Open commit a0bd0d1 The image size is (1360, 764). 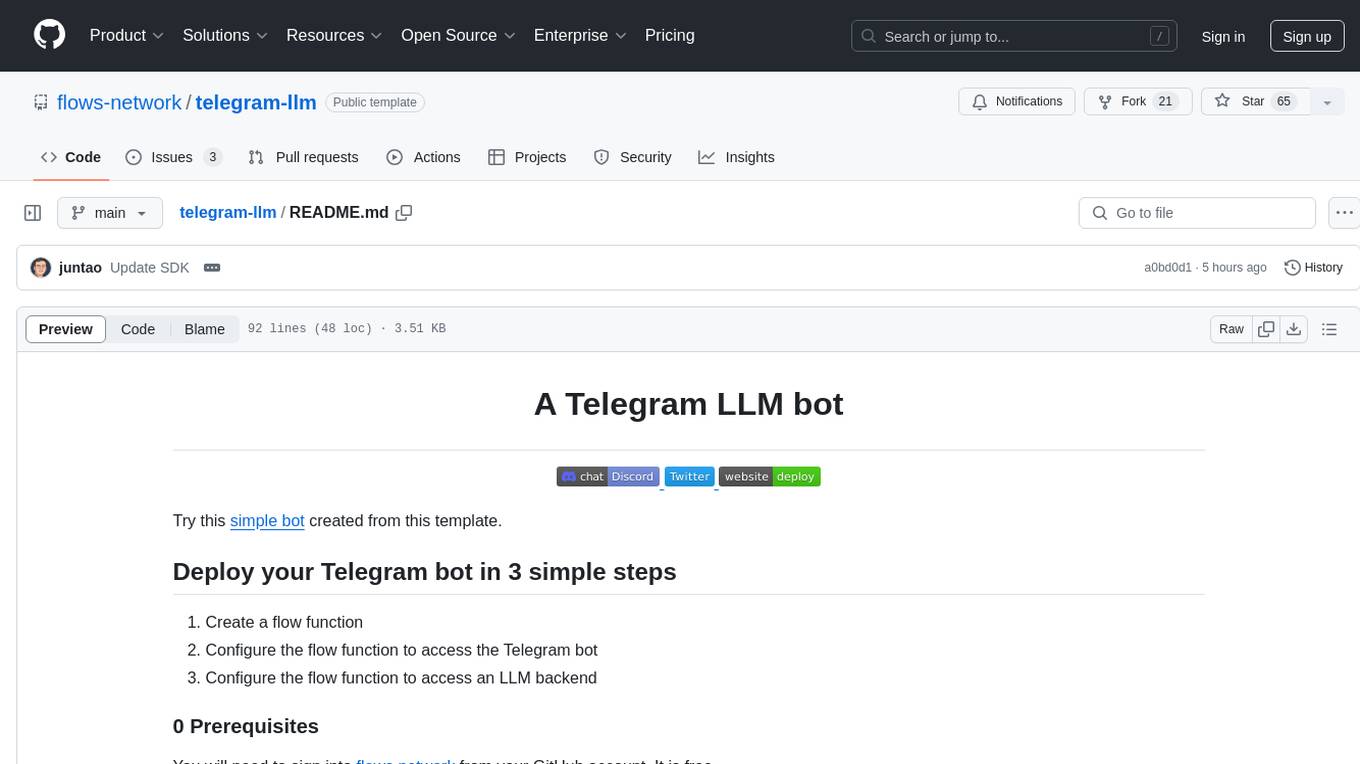1168,268
